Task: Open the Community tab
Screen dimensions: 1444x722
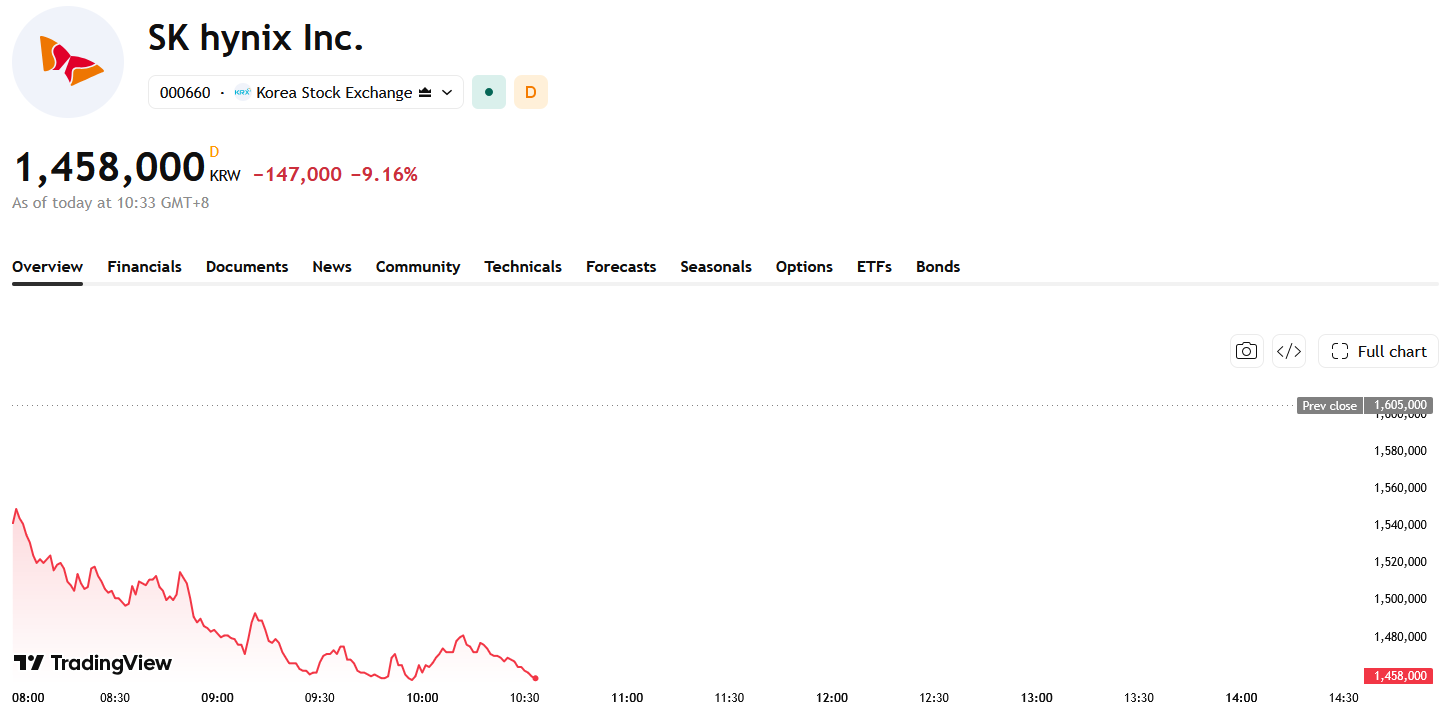Action: [x=418, y=267]
